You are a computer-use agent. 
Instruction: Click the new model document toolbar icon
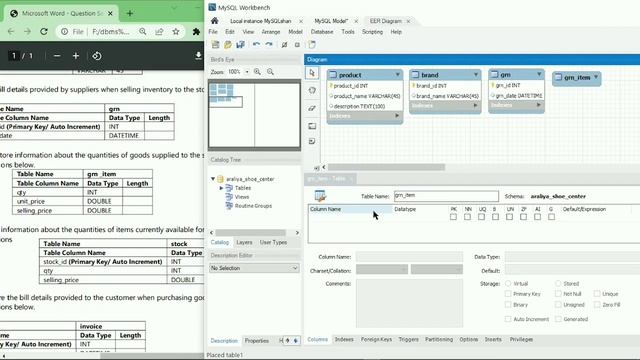(215, 44)
